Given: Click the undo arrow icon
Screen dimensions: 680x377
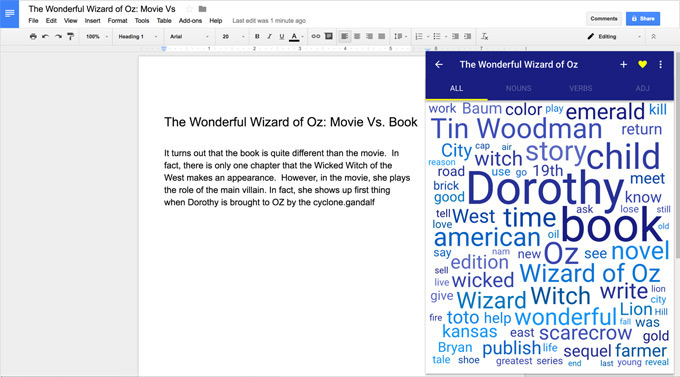Looking at the screenshot, I should (46, 36).
